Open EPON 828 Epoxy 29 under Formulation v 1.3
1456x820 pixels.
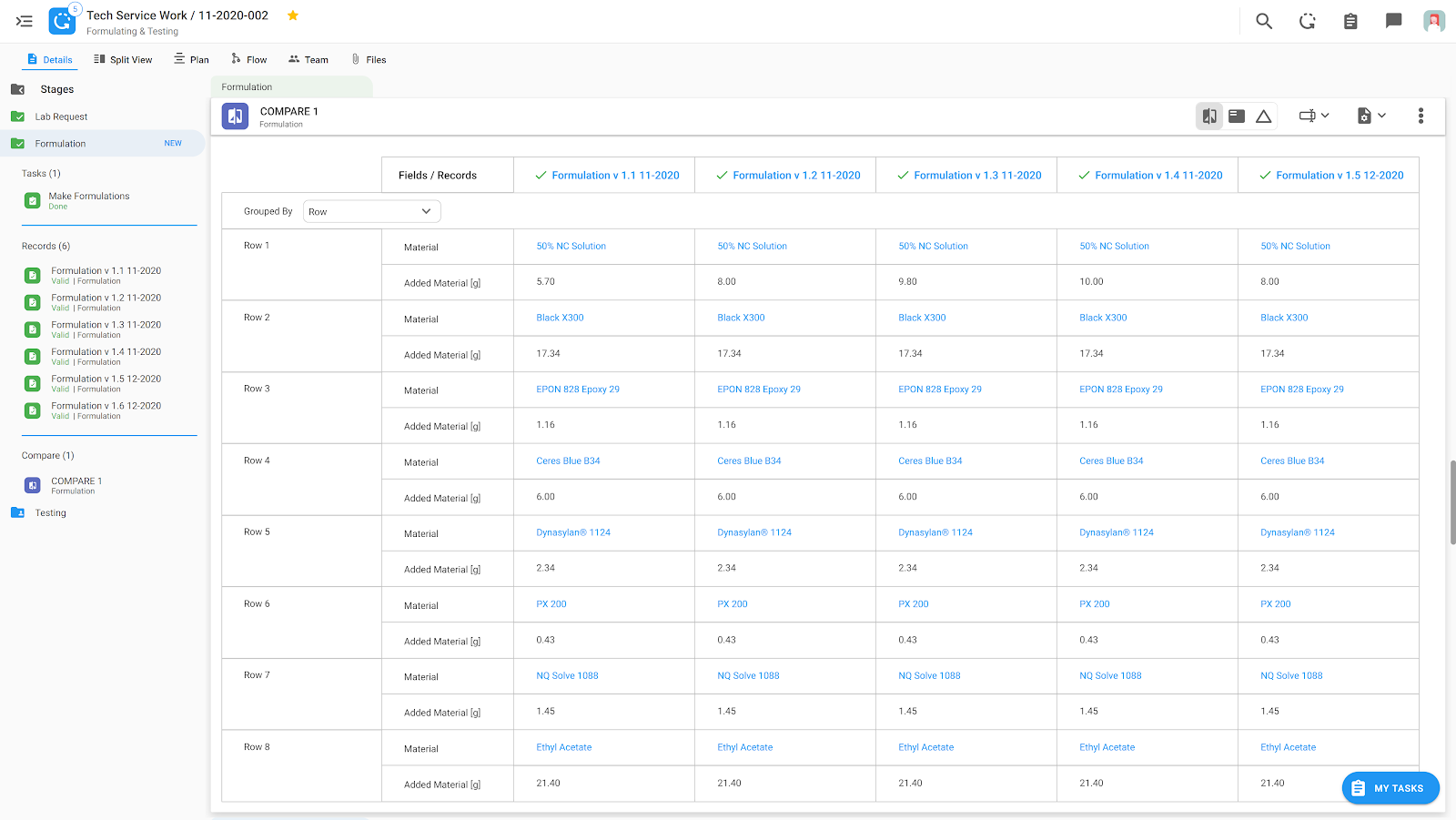pyautogui.click(x=940, y=390)
